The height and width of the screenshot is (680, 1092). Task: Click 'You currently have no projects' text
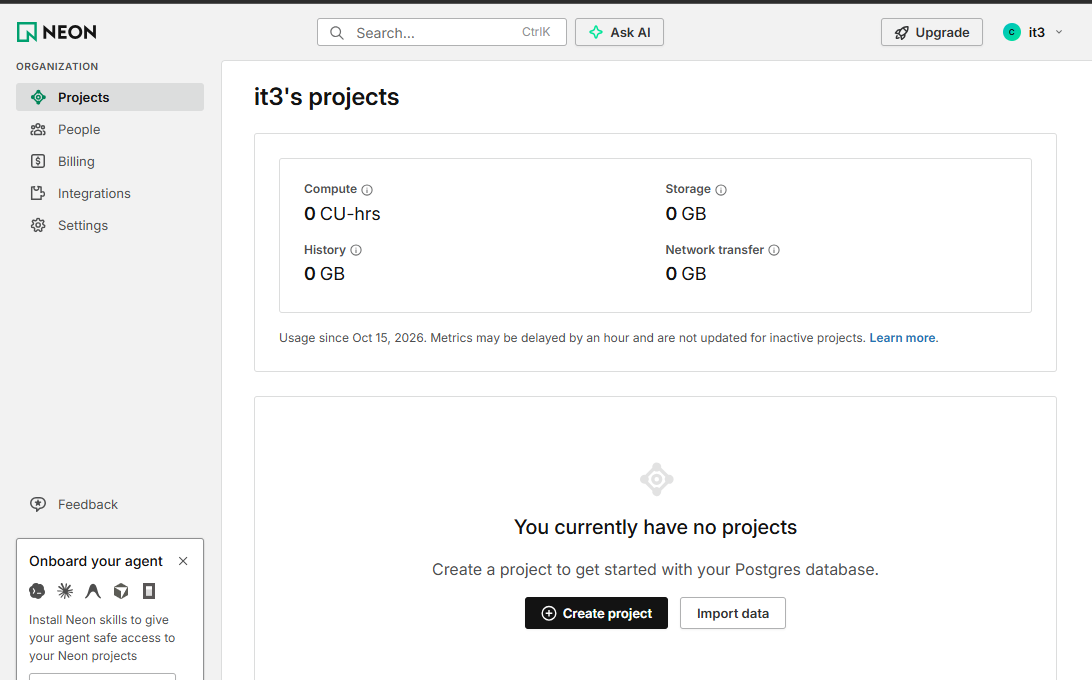coord(655,527)
